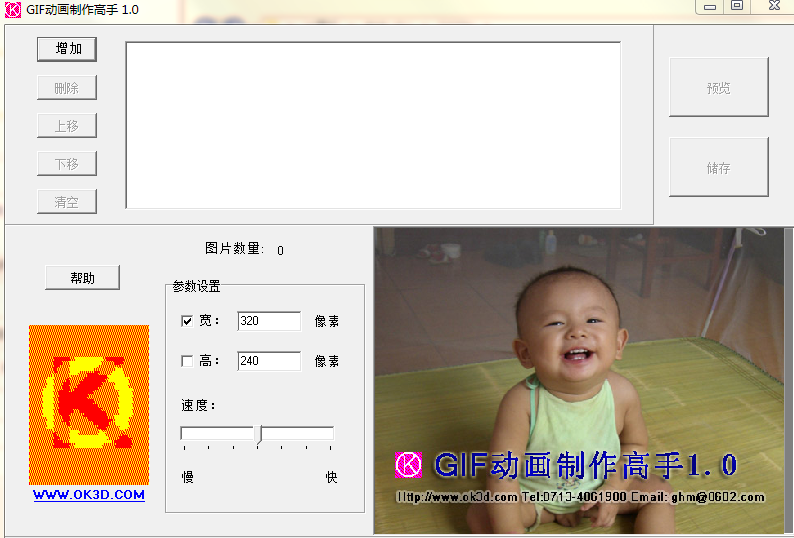The image size is (794, 538).
Task: Click the 储存 (Save) button
Action: (718, 168)
